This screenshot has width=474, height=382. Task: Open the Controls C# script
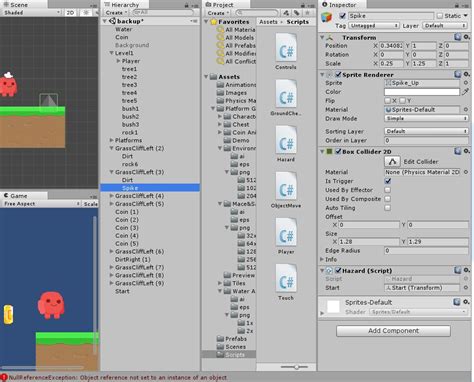(286, 50)
